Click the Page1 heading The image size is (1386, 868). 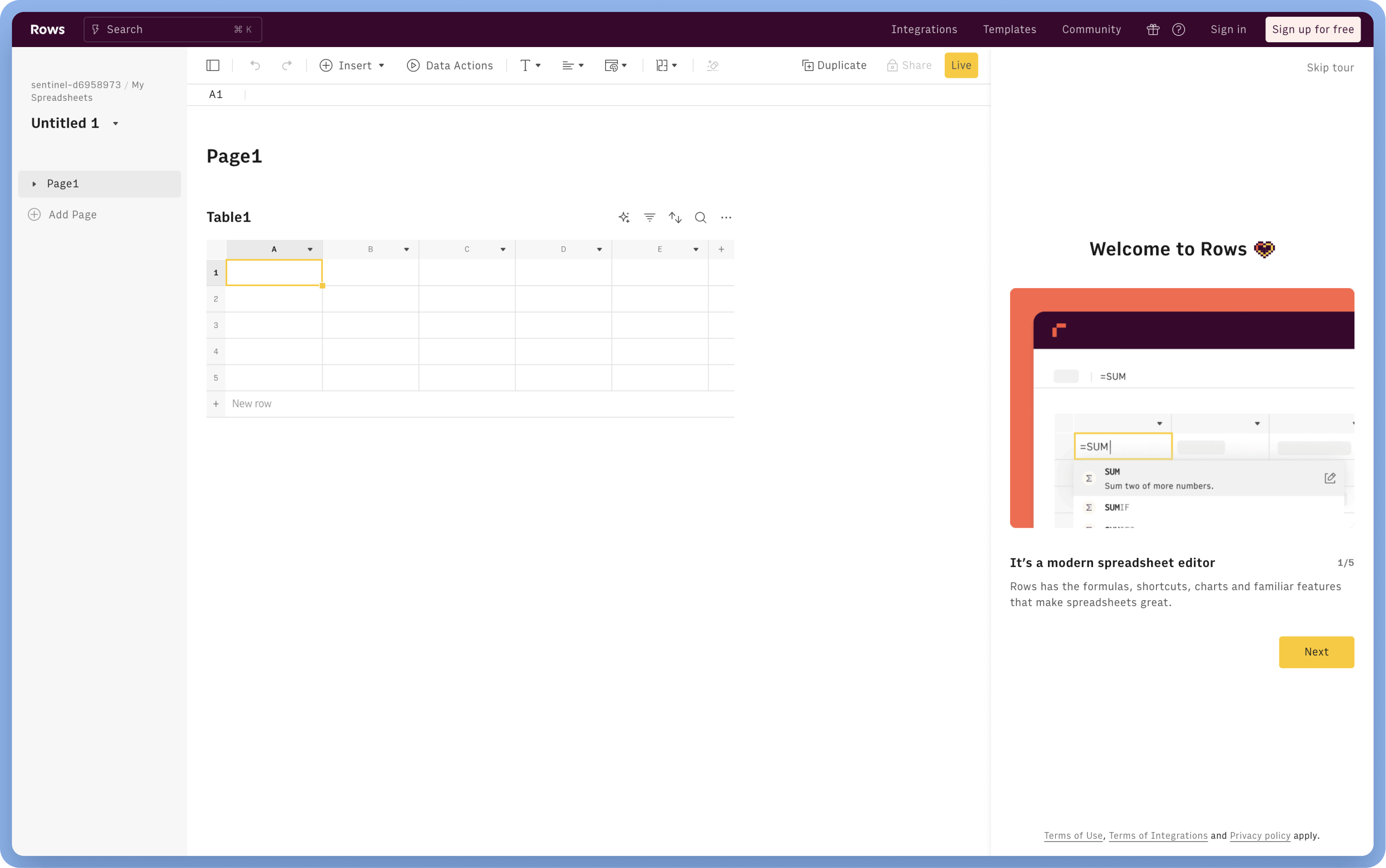point(234,156)
